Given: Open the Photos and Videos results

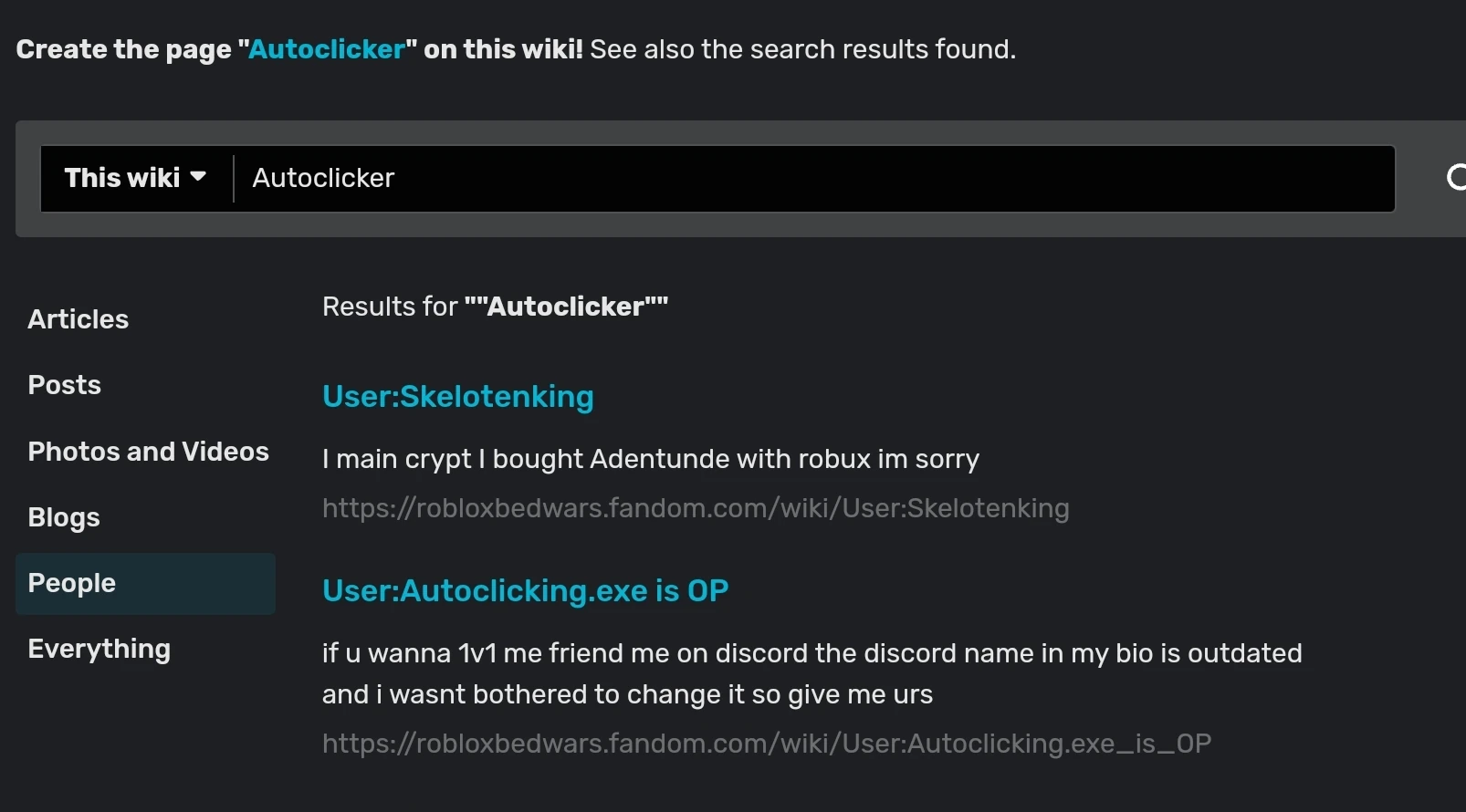Looking at the screenshot, I should [x=148, y=451].
